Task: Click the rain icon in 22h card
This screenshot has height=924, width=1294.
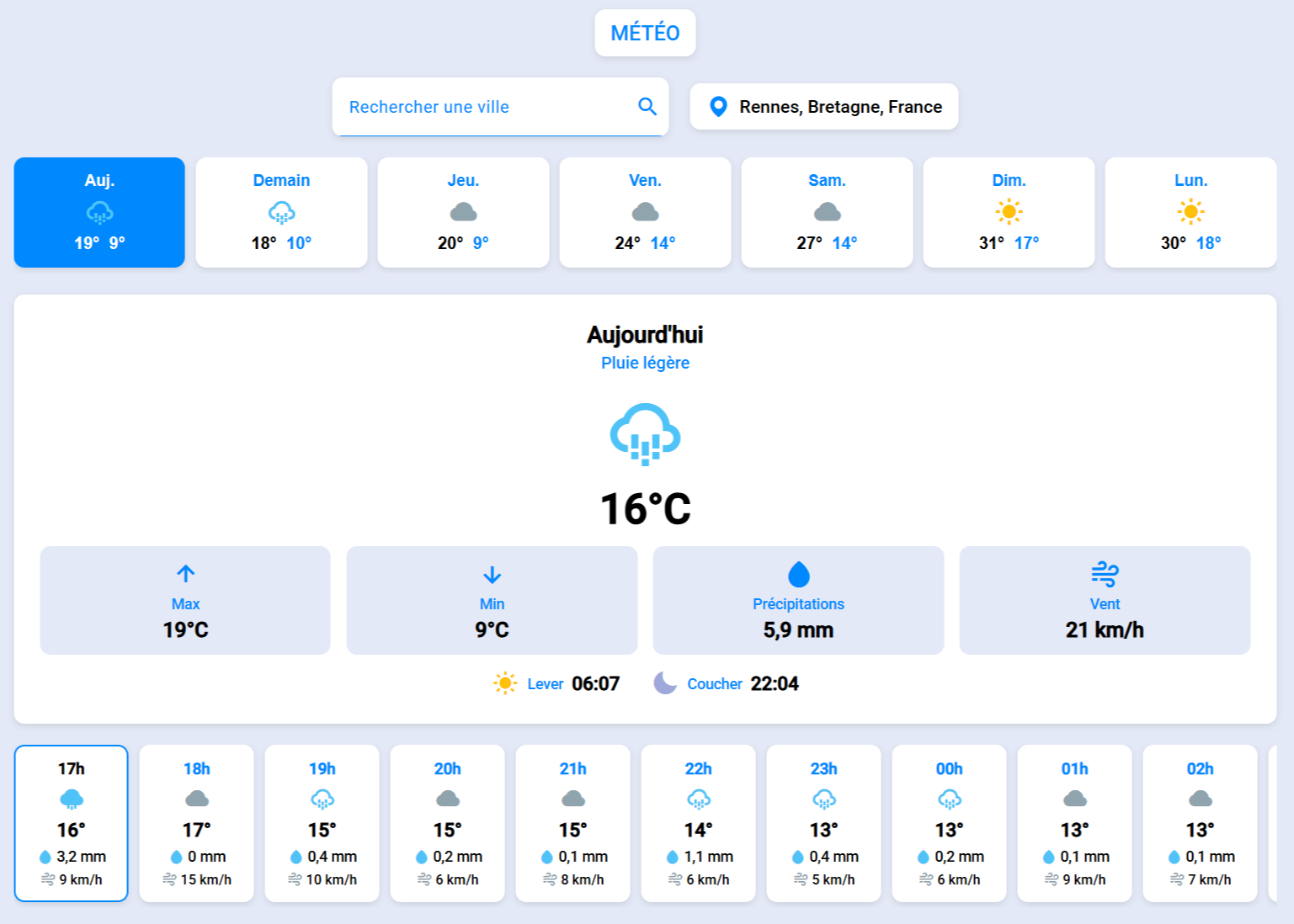Action: [x=699, y=799]
